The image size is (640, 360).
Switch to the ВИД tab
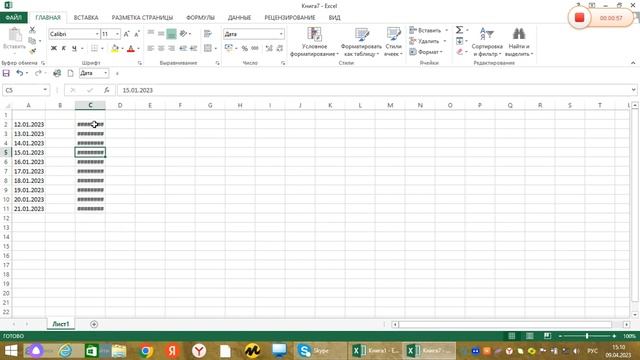pos(334,18)
